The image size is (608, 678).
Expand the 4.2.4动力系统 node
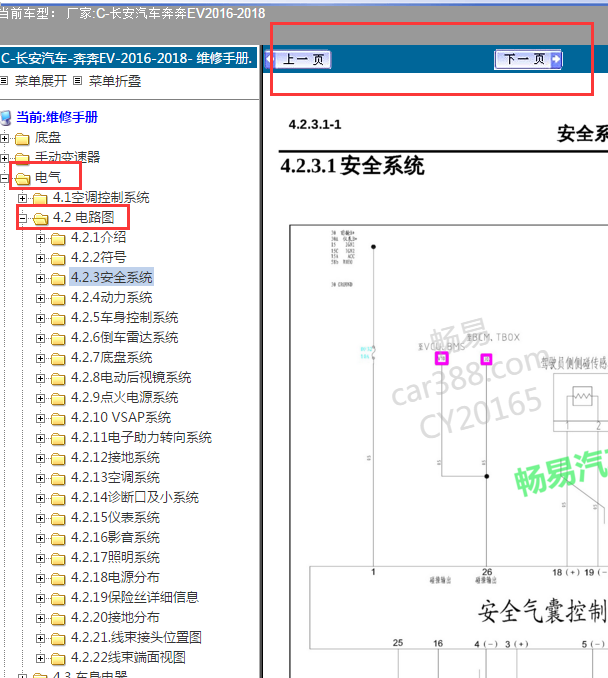click(x=40, y=298)
